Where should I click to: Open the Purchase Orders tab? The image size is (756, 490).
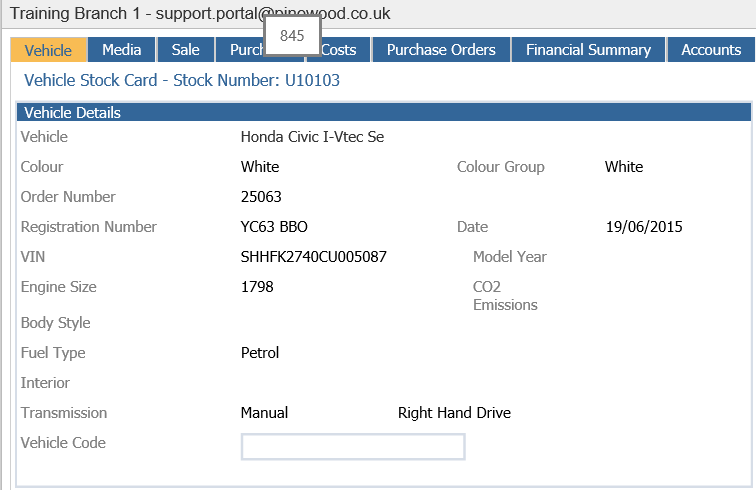coord(441,50)
